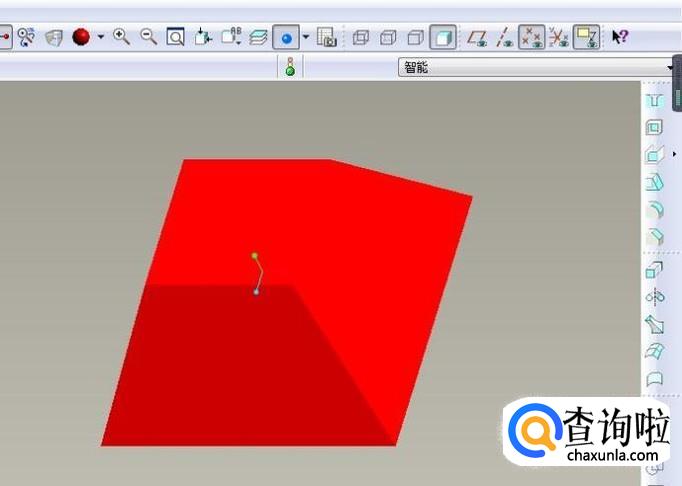Select the Boundary Blend tool

point(655,351)
